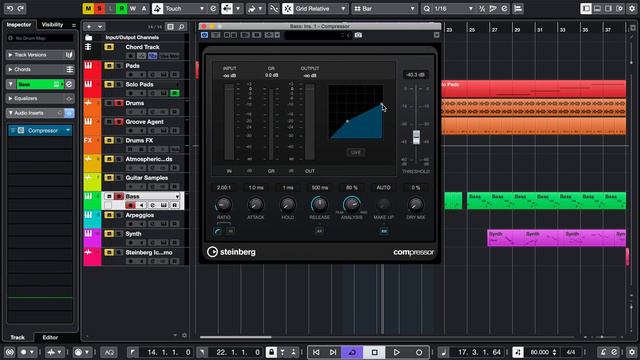Expand Chords inspector section
The image size is (640, 360).
tap(40, 69)
